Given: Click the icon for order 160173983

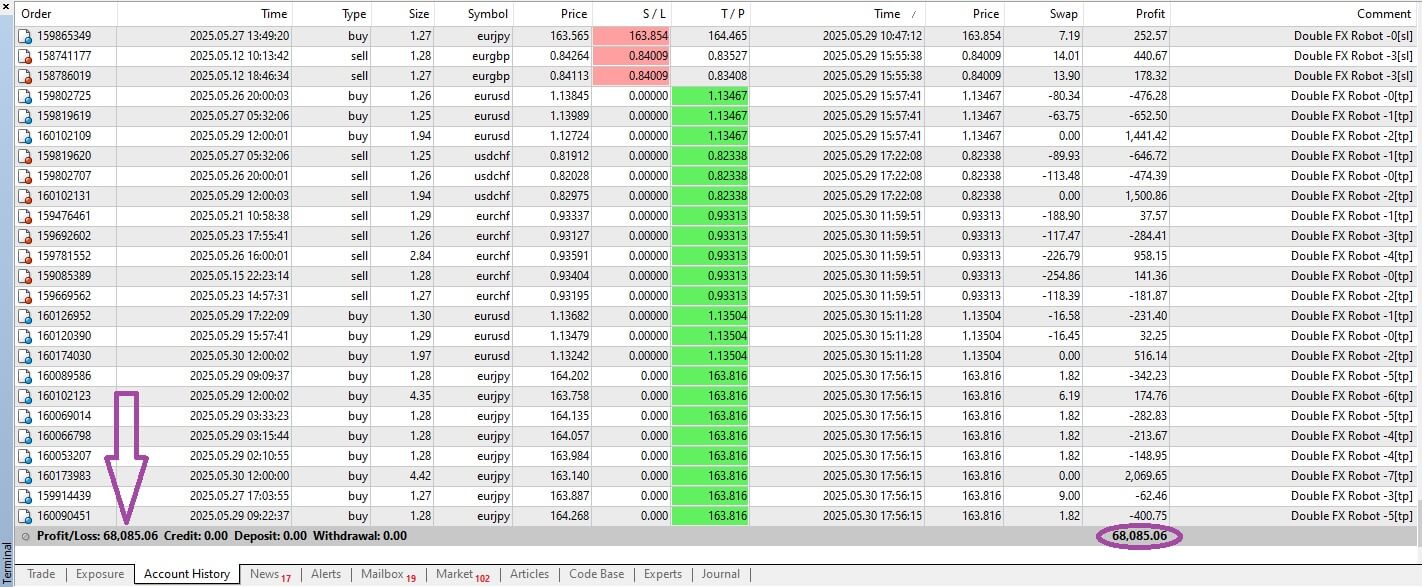Looking at the screenshot, I should click(26, 476).
